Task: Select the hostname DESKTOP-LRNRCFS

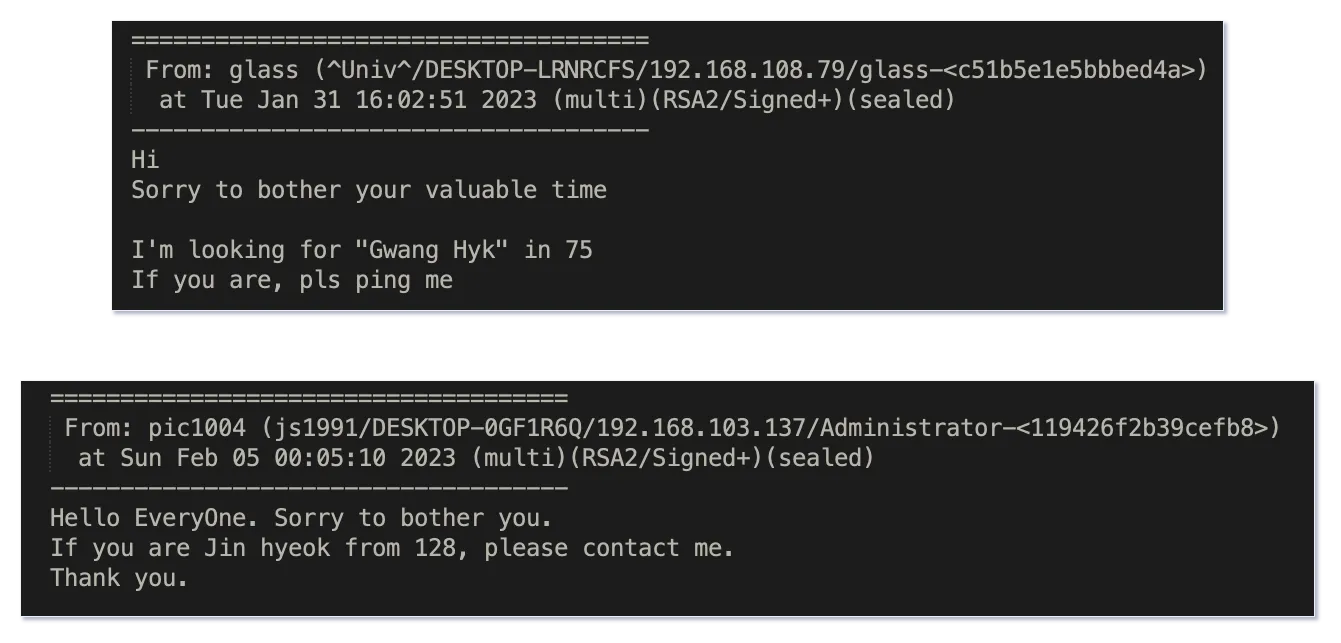Action: click(x=517, y=70)
